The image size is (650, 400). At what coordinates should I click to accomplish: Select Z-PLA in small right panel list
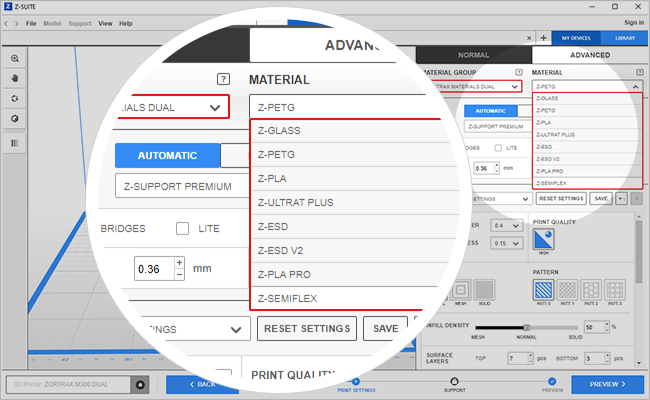tap(587, 123)
